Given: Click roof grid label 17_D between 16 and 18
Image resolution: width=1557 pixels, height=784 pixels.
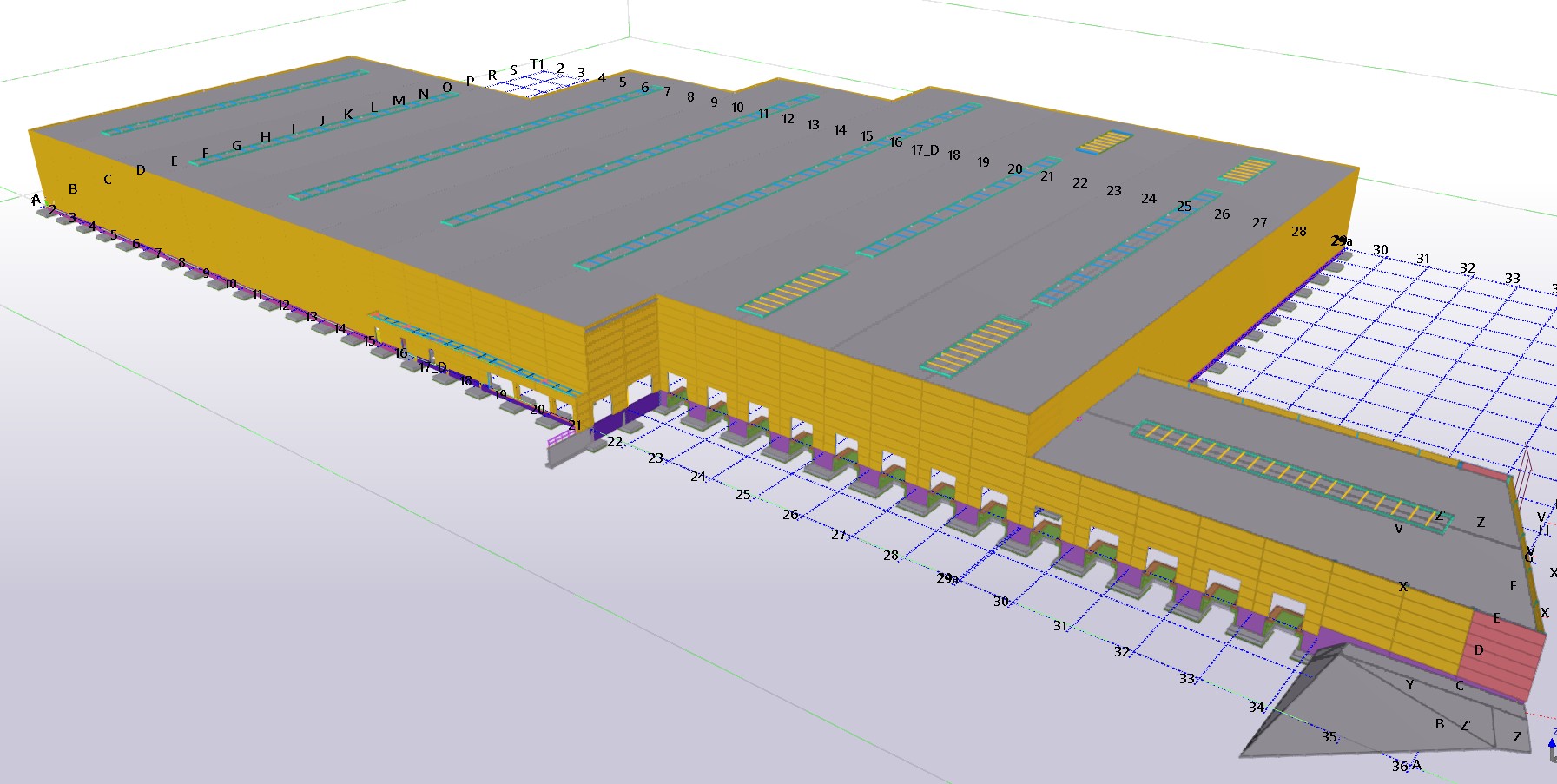Looking at the screenshot, I should (925, 150).
